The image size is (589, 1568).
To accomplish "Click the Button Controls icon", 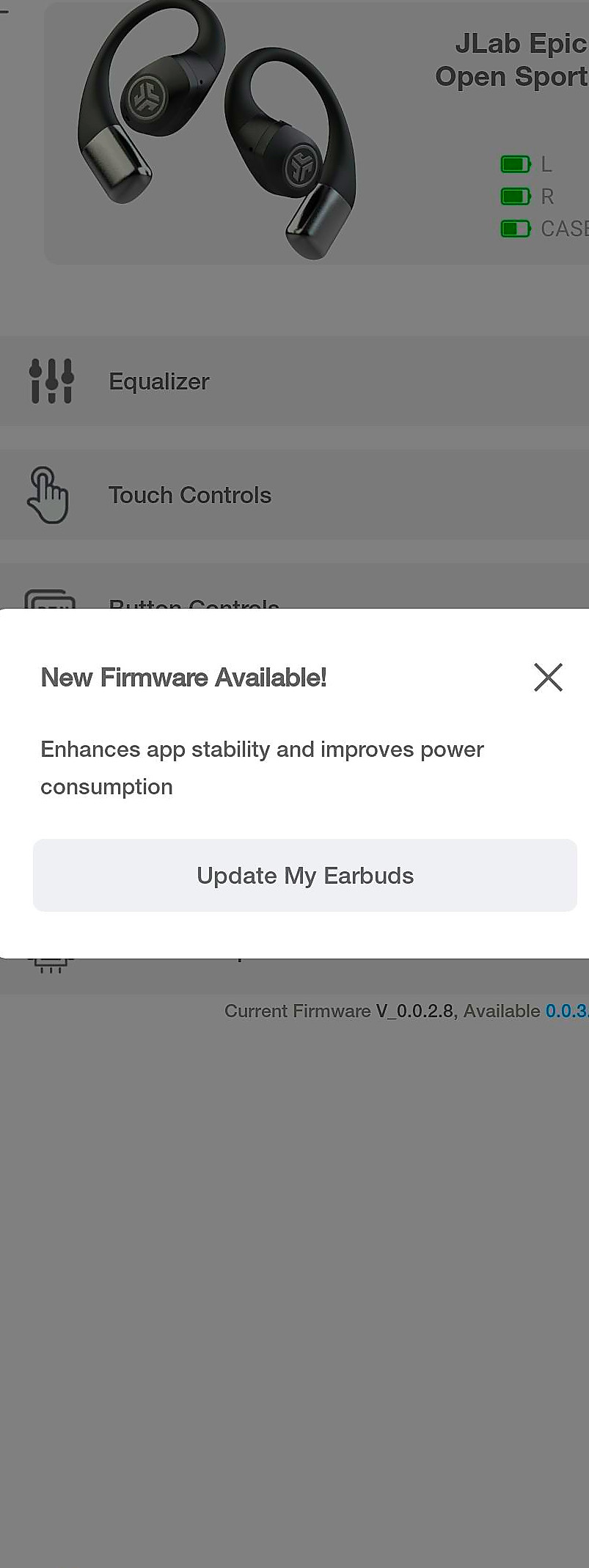I will click(50, 599).
